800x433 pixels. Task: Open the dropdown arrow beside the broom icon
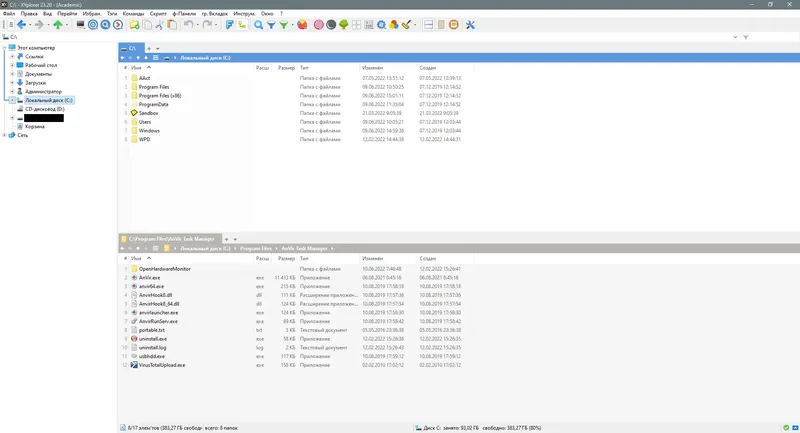click(415, 24)
